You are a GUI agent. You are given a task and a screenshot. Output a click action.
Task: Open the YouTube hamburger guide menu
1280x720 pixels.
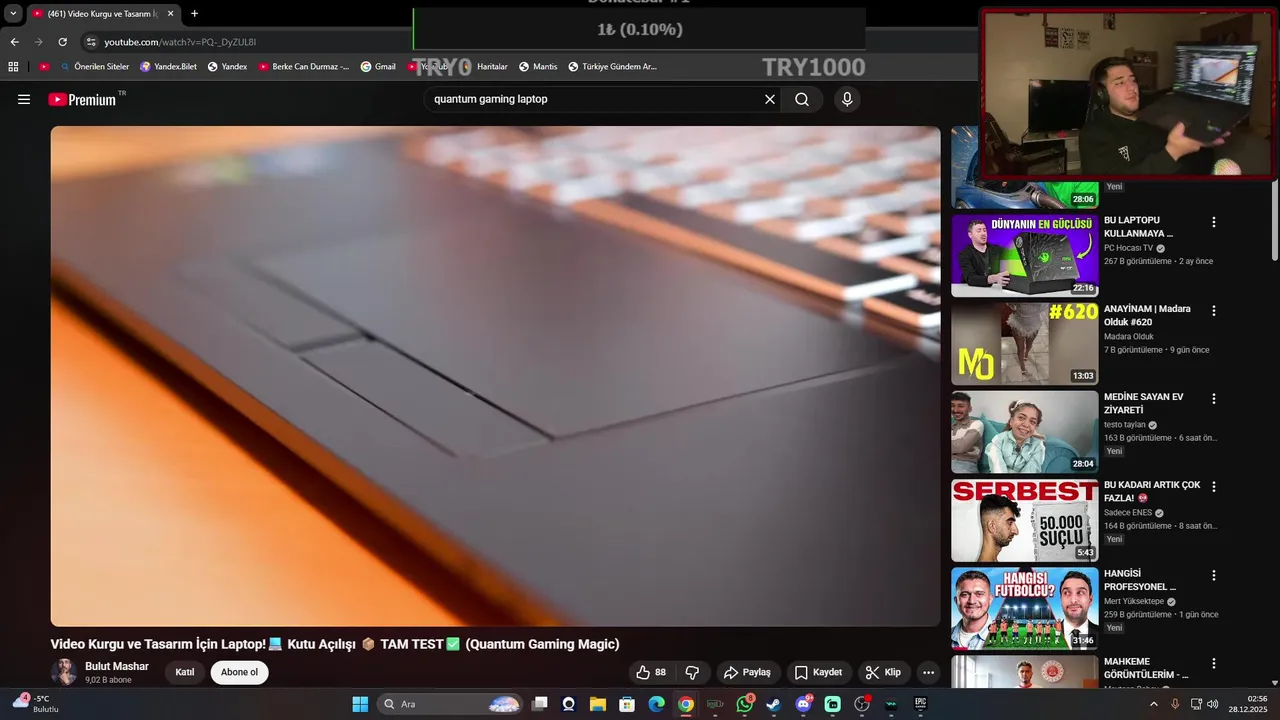tap(24, 99)
